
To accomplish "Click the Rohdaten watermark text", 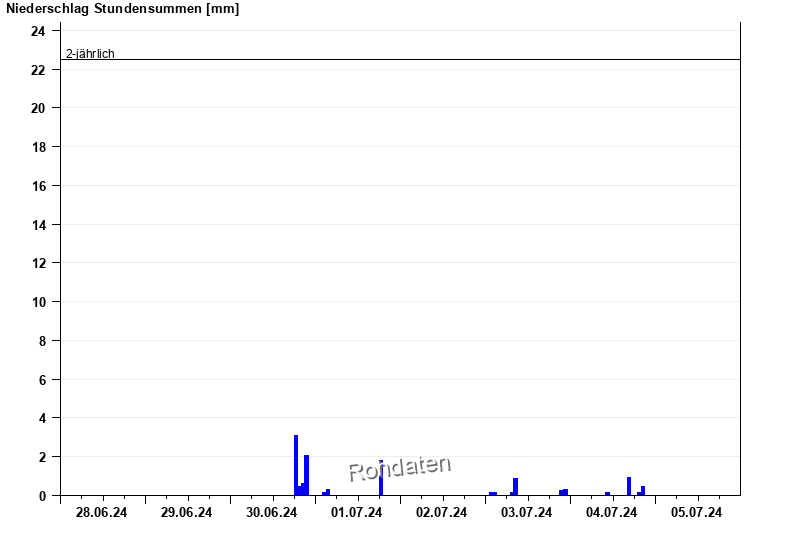I will point(399,467).
